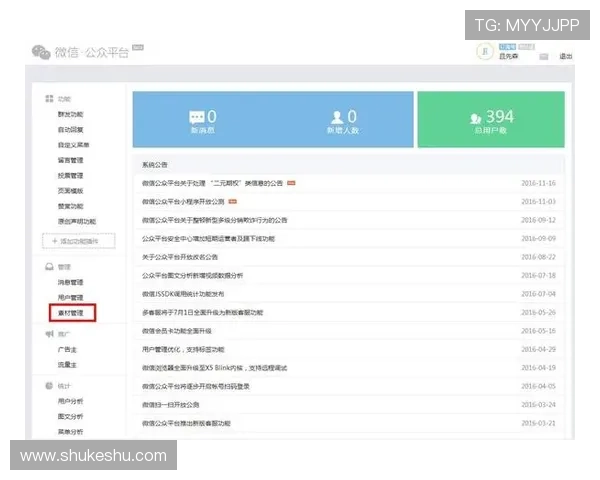Open 流量主 under 推广
The height and width of the screenshot is (480, 600).
pos(67,365)
